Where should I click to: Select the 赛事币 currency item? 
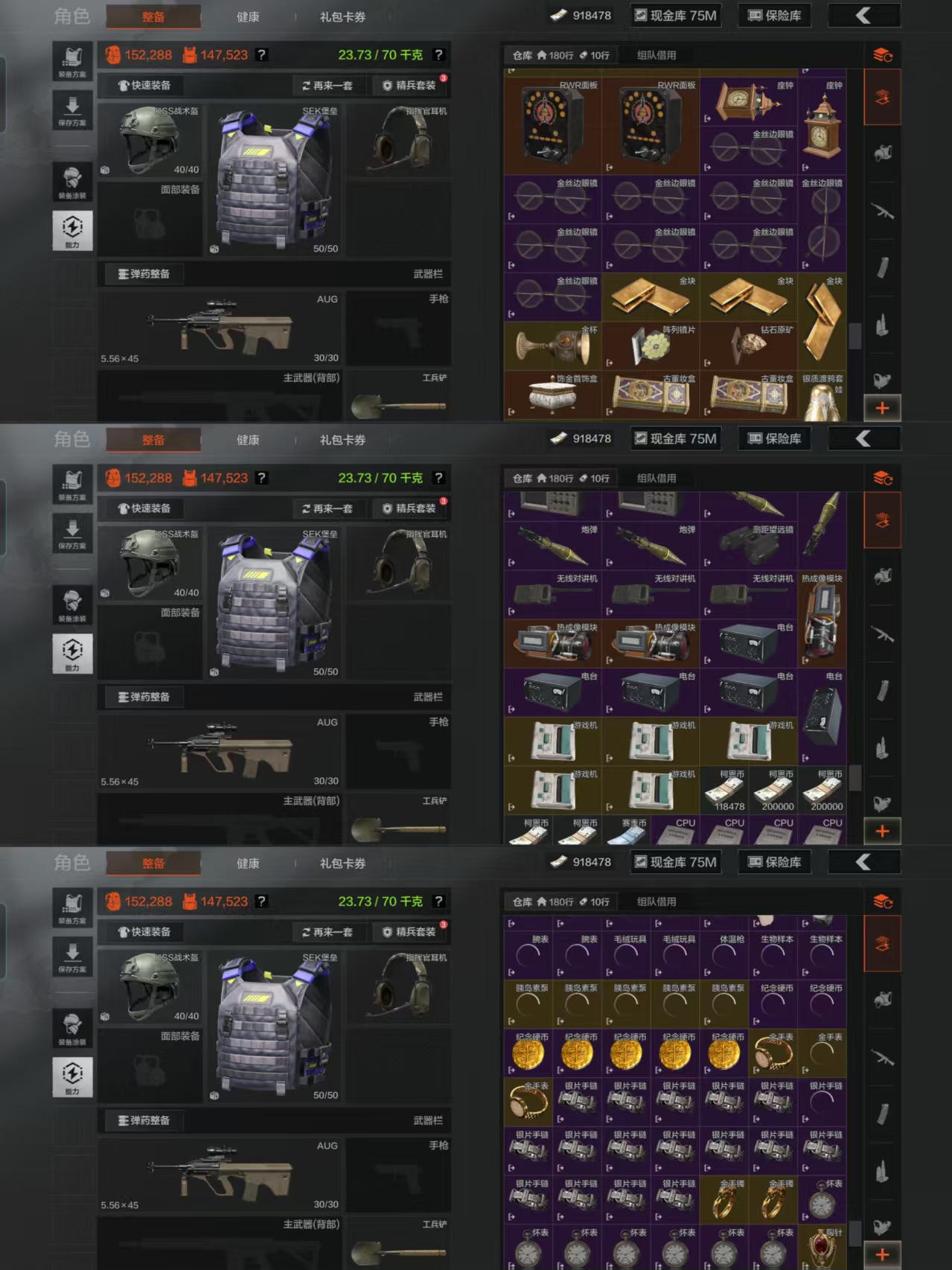(x=626, y=830)
